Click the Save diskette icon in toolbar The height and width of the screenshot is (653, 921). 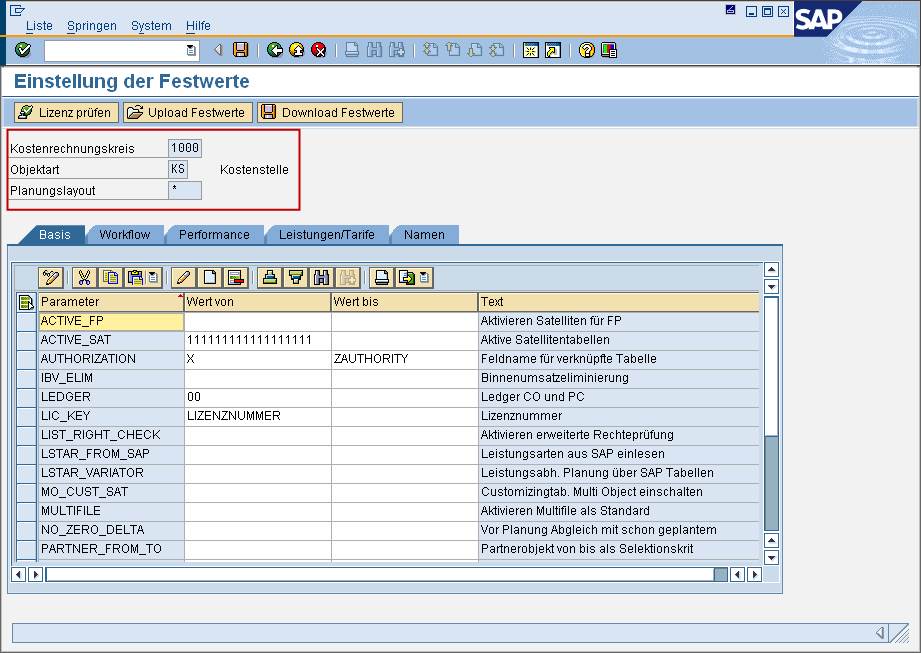pos(240,50)
